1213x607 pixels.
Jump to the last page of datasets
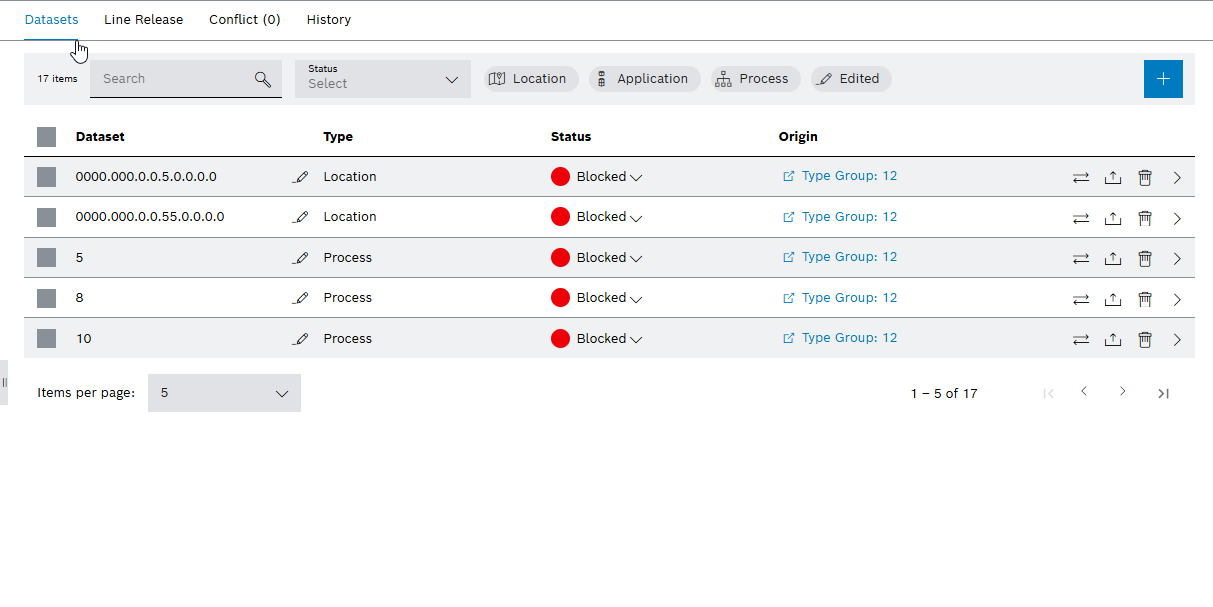click(1163, 393)
